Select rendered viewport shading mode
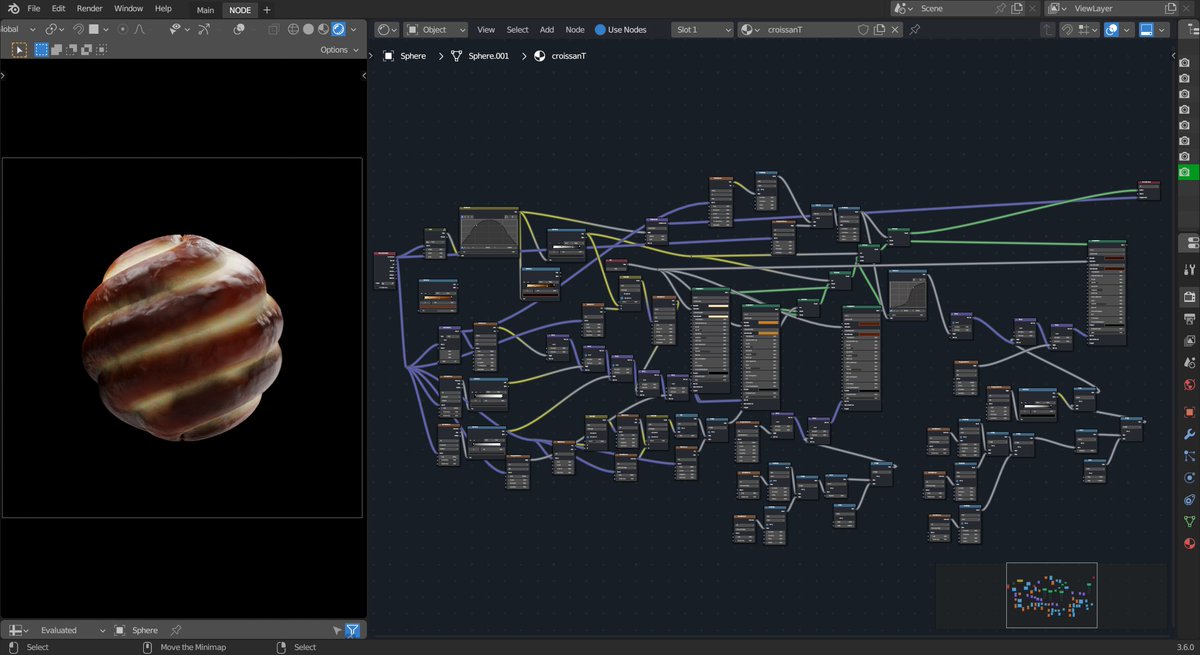The width and height of the screenshot is (1200, 655). tap(338, 29)
